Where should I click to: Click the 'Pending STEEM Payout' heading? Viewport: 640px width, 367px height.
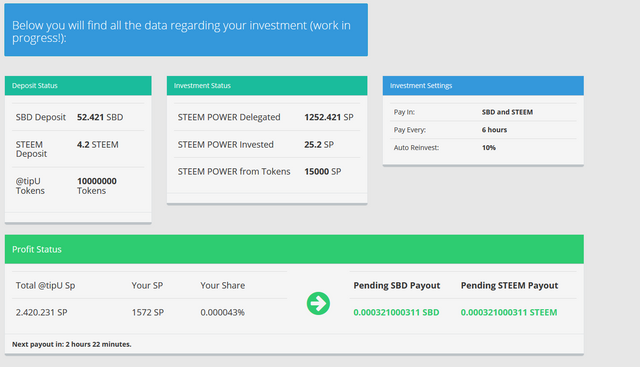509,285
